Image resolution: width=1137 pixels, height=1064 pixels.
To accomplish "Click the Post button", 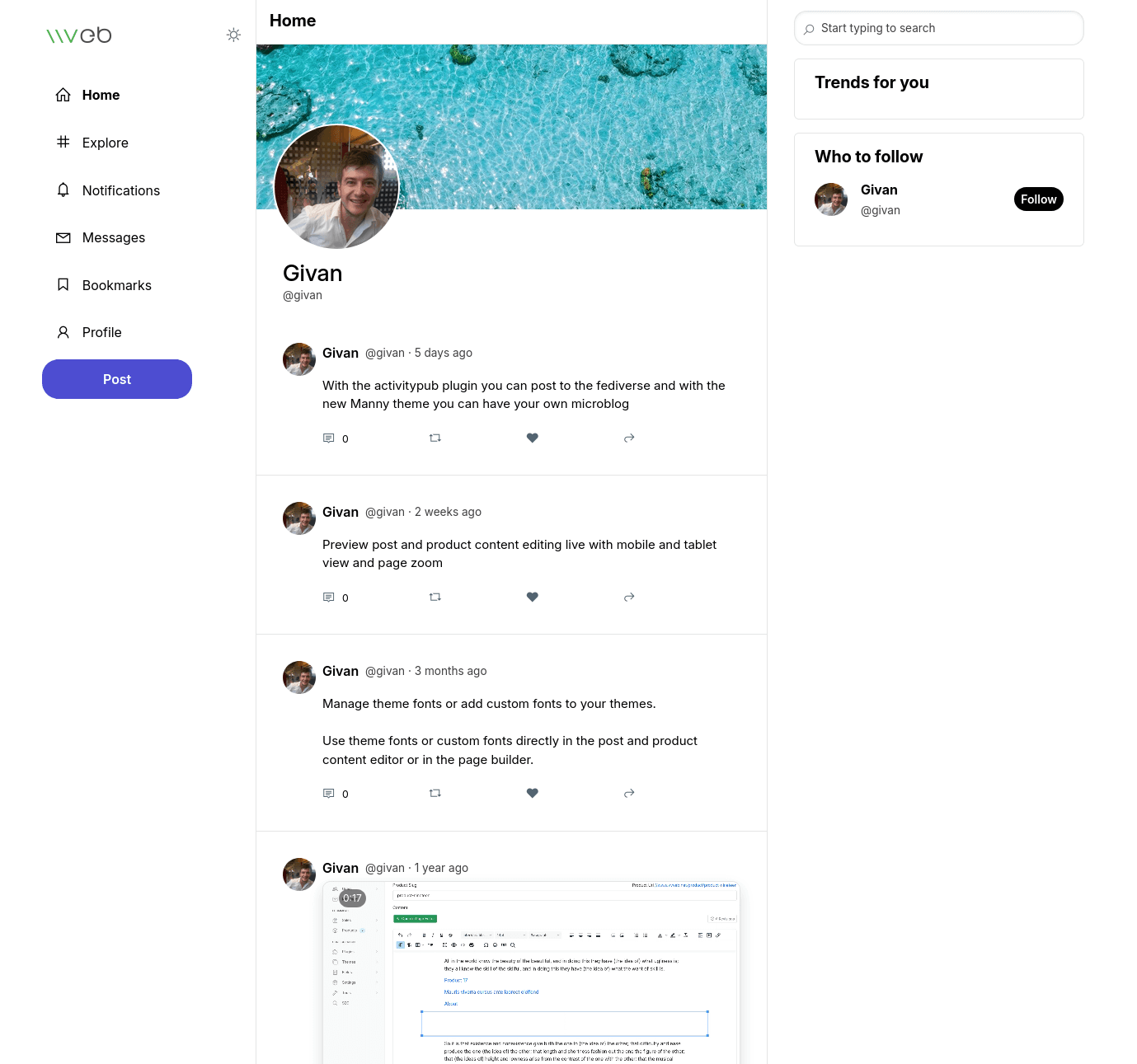I will pyautogui.click(x=117, y=379).
